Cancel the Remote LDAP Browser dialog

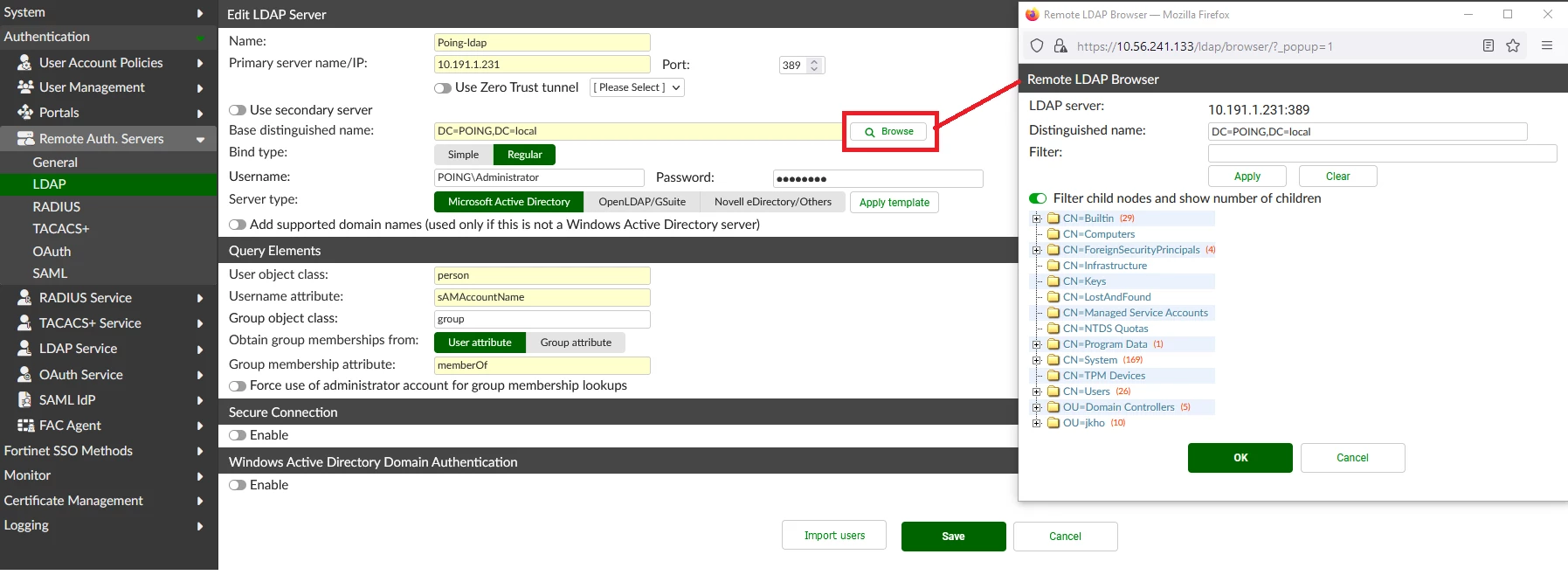[1352, 458]
